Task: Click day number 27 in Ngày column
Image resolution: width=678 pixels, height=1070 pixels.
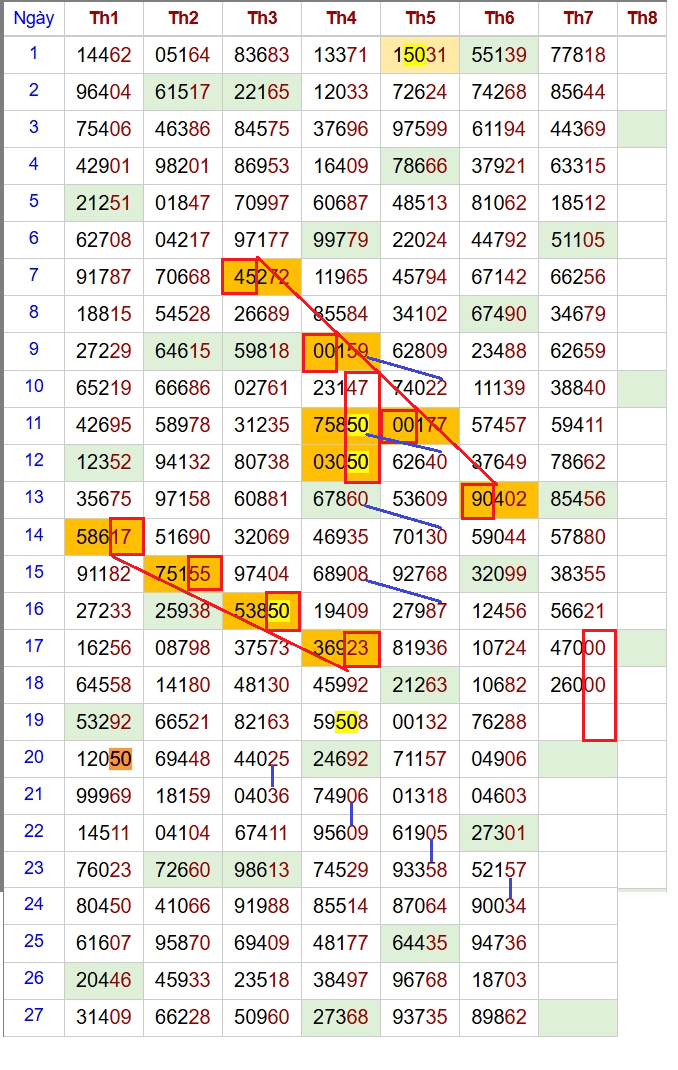Action: [34, 1016]
